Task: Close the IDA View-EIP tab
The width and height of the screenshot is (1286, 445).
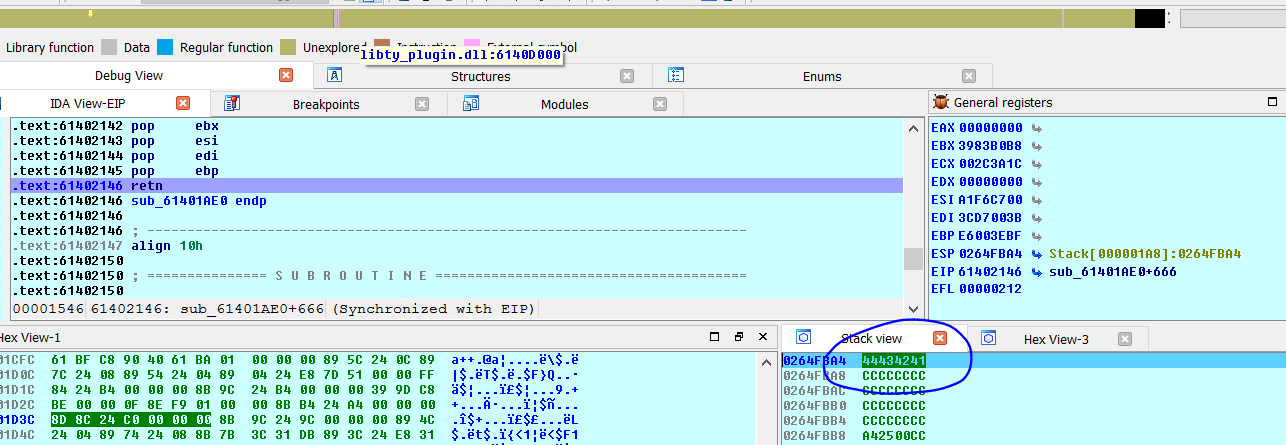Action: pos(183,103)
